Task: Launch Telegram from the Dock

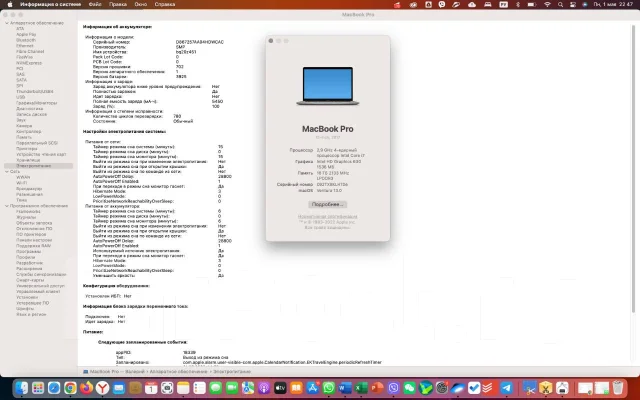Action: point(507,387)
